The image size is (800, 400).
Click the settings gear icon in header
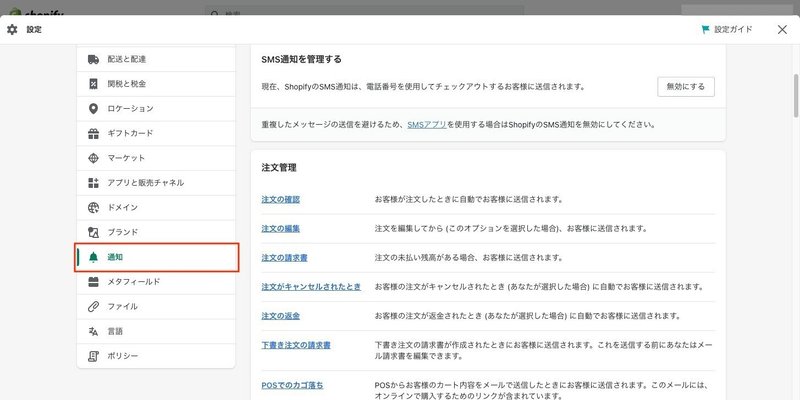12,30
